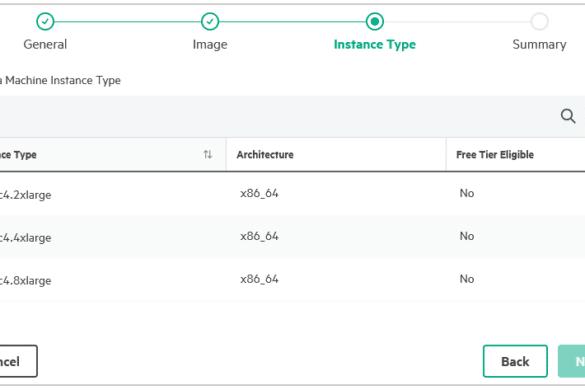Sort by Instance Type column arrows

208,154
